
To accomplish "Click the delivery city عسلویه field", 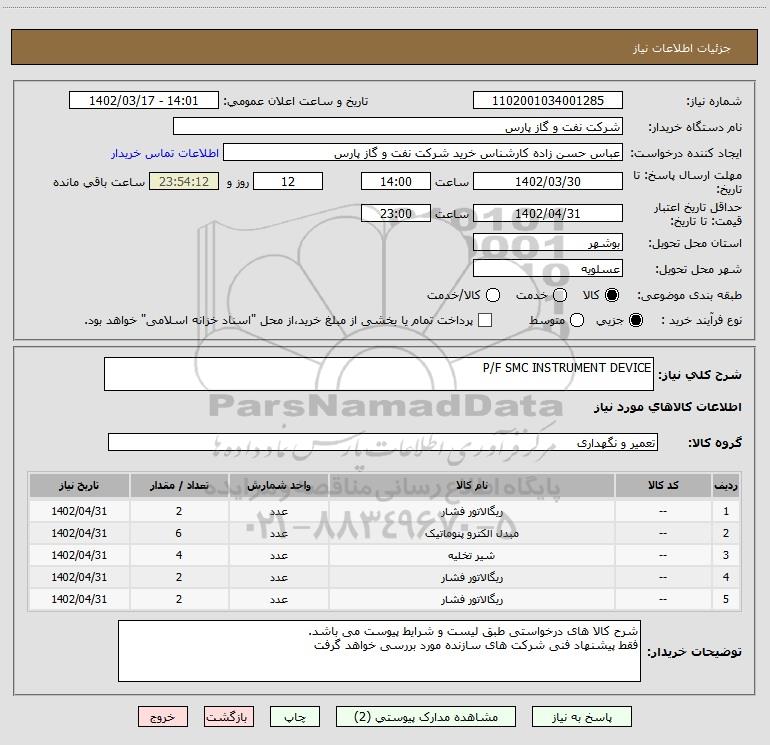I will (548, 268).
